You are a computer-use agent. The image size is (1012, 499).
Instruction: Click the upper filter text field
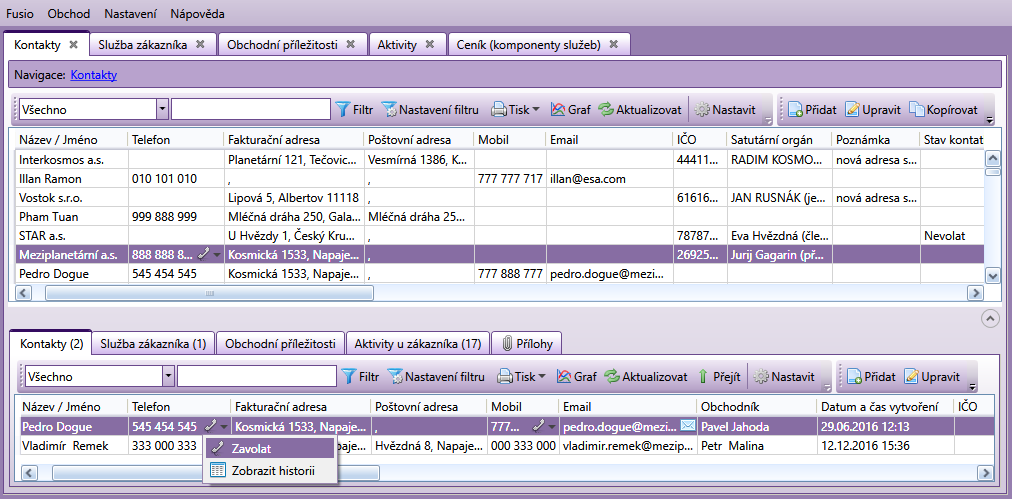tap(250, 109)
